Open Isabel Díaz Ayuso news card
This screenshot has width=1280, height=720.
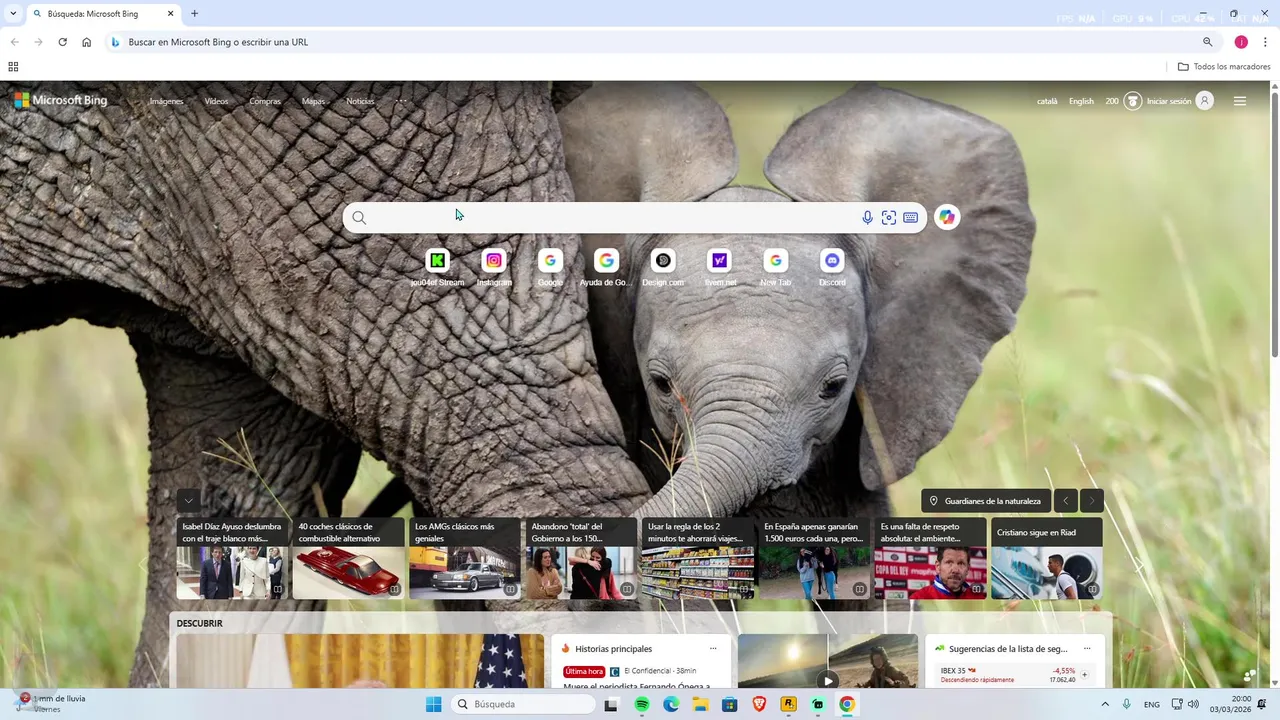[232, 558]
